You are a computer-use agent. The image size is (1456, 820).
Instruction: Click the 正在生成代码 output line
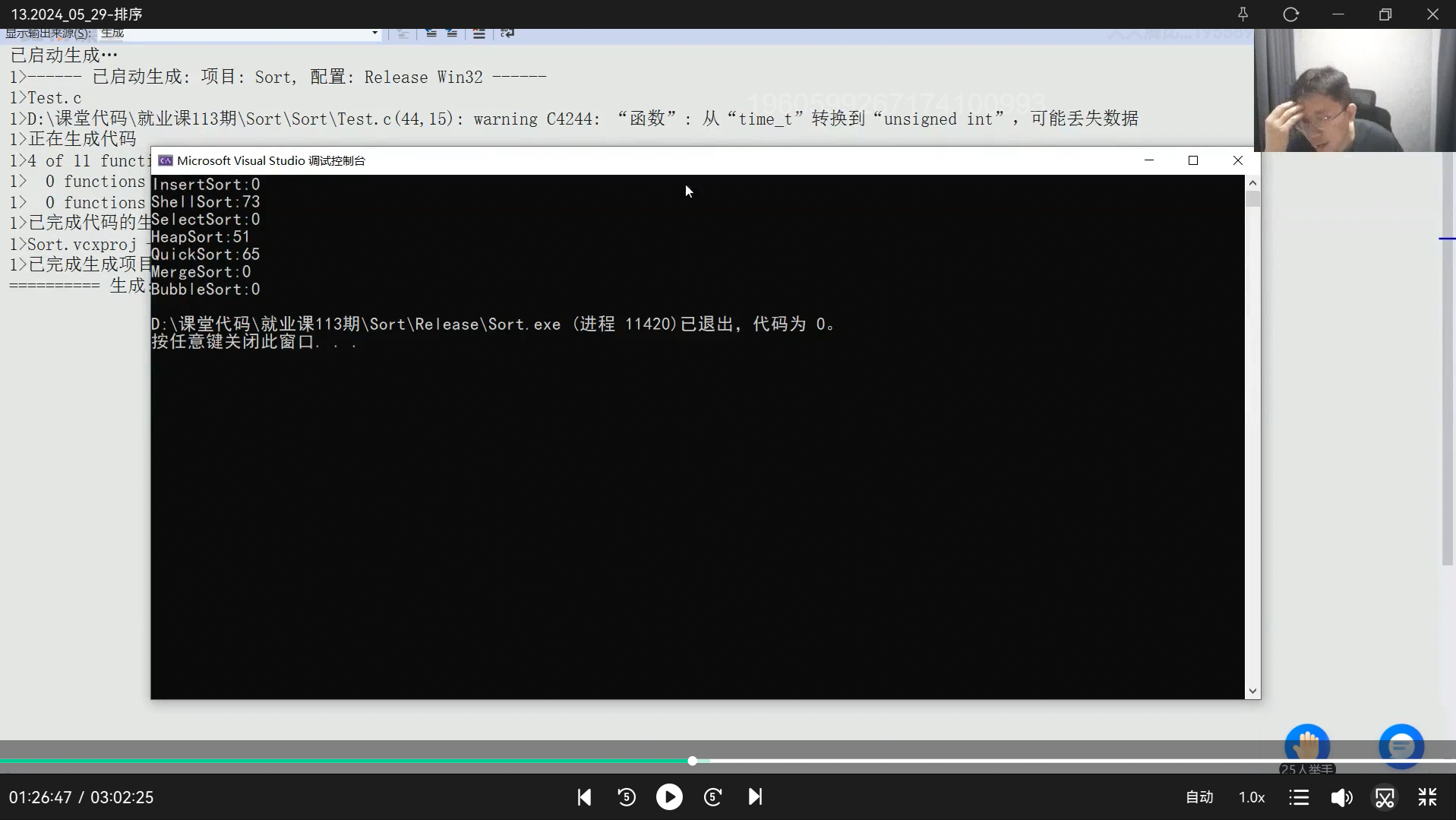(x=73, y=139)
